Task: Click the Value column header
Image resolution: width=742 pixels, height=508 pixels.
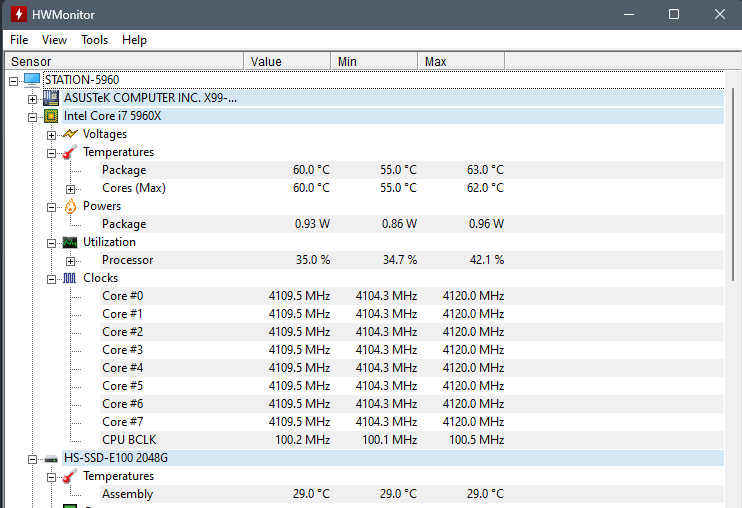Action: [x=287, y=61]
